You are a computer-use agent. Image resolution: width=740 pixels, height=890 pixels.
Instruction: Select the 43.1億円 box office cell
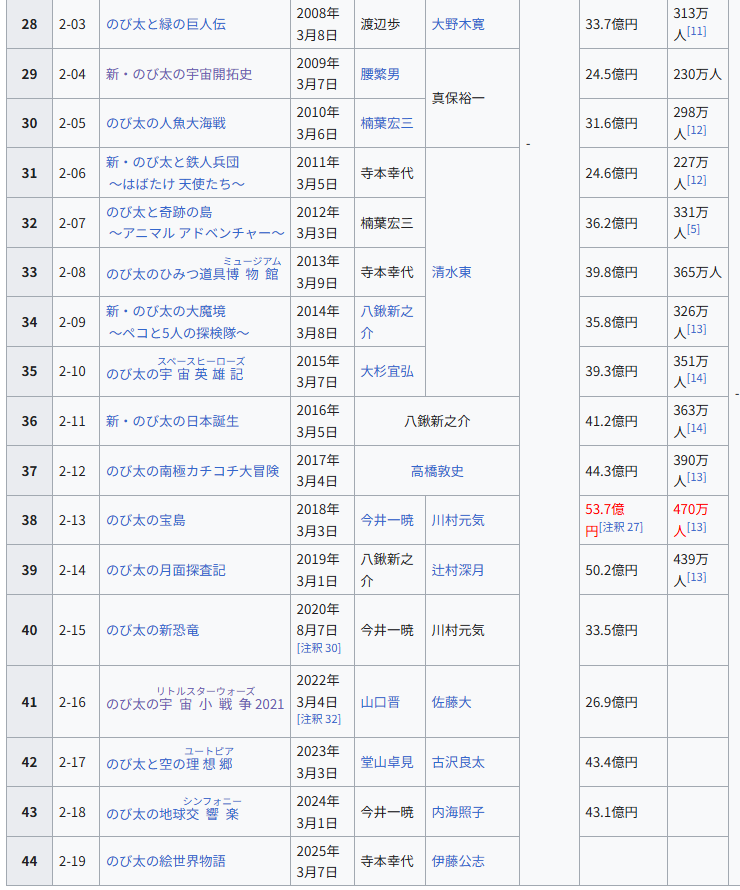click(x=623, y=812)
